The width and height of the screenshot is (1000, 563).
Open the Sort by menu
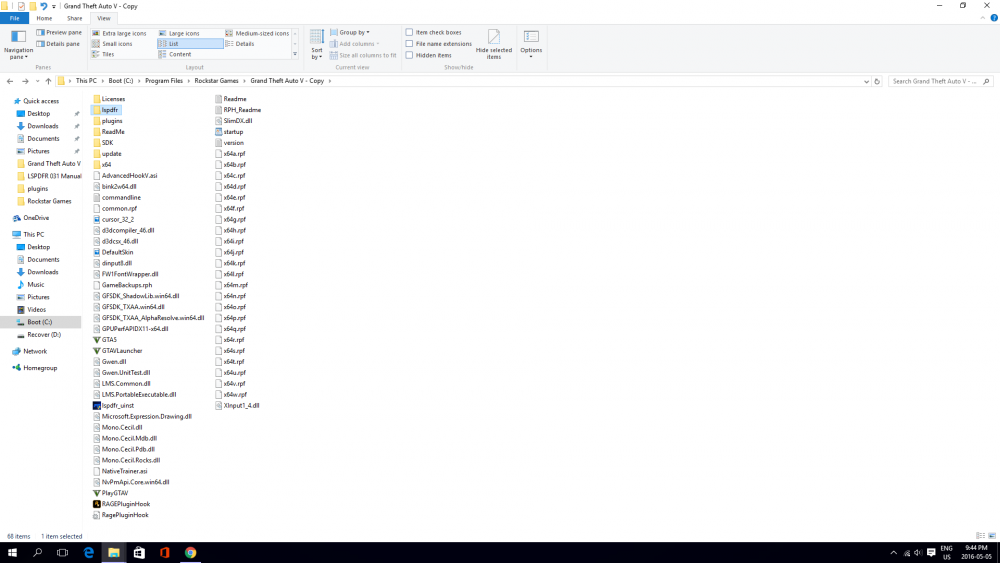(317, 44)
